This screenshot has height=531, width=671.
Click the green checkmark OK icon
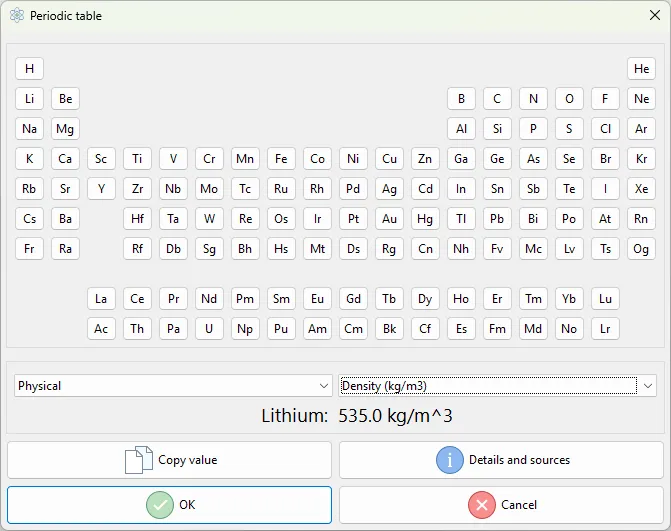point(160,505)
